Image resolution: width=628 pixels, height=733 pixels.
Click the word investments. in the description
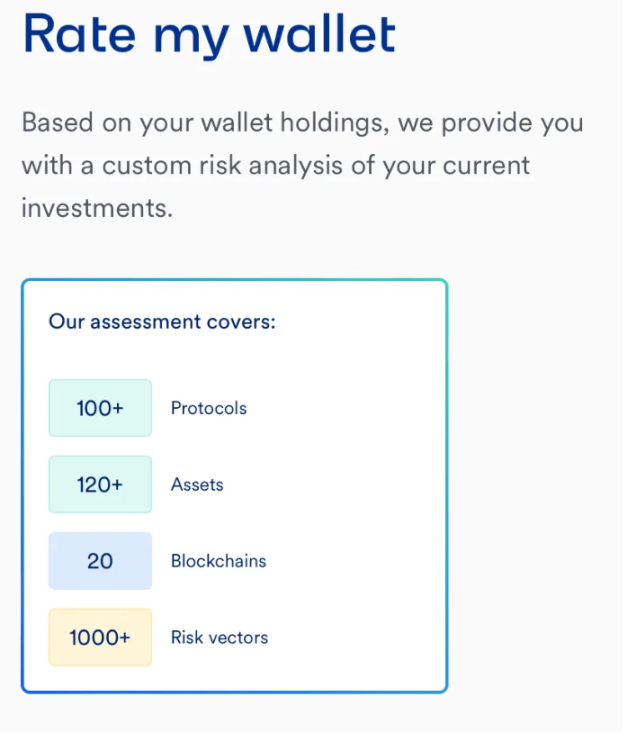click(97, 208)
